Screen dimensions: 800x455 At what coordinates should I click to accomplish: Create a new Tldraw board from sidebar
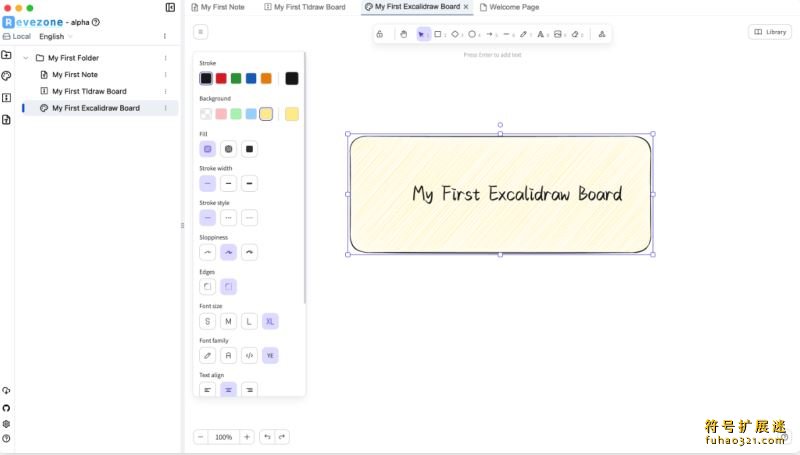coord(6,97)
